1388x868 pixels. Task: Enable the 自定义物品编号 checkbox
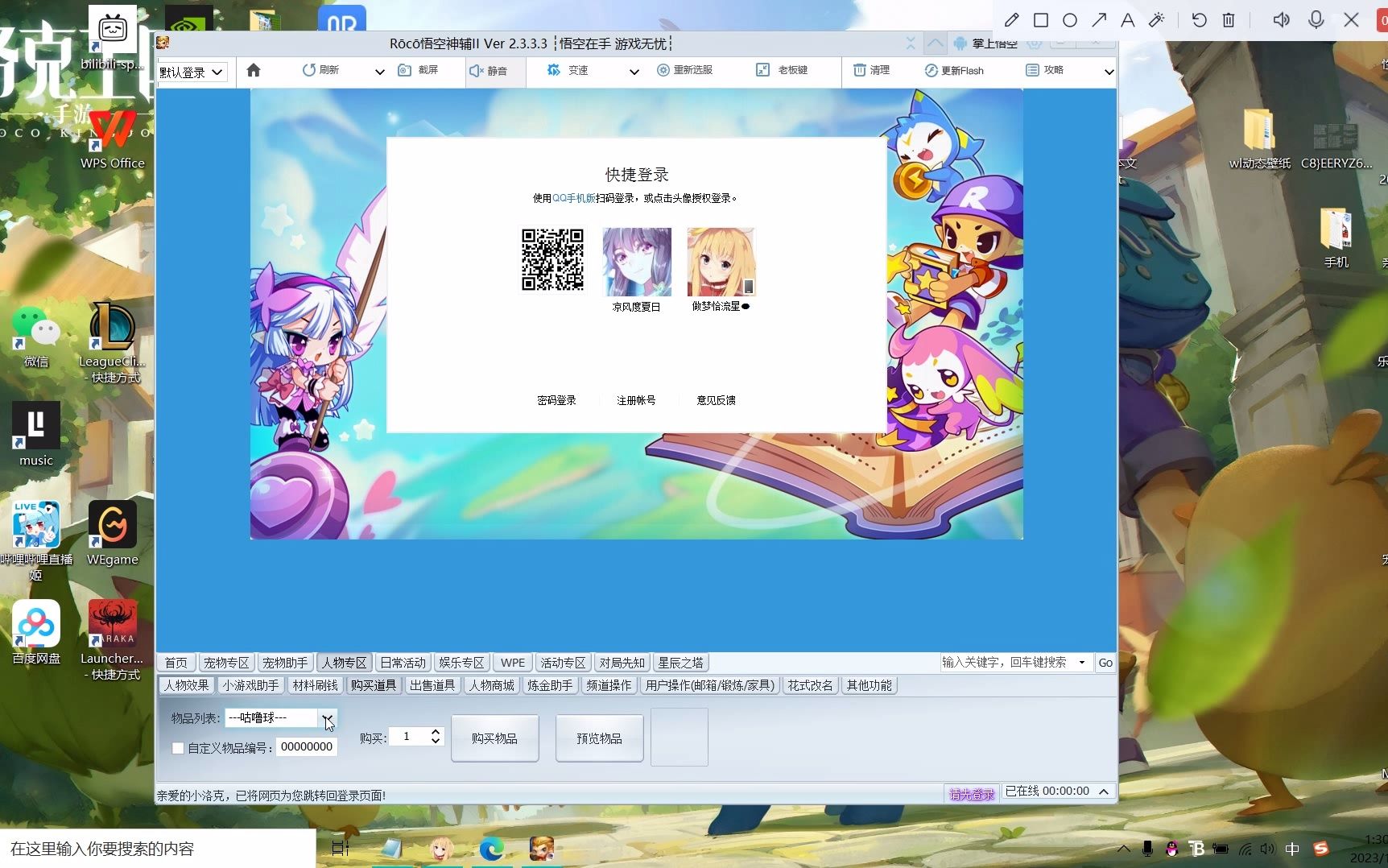point(178,748)
